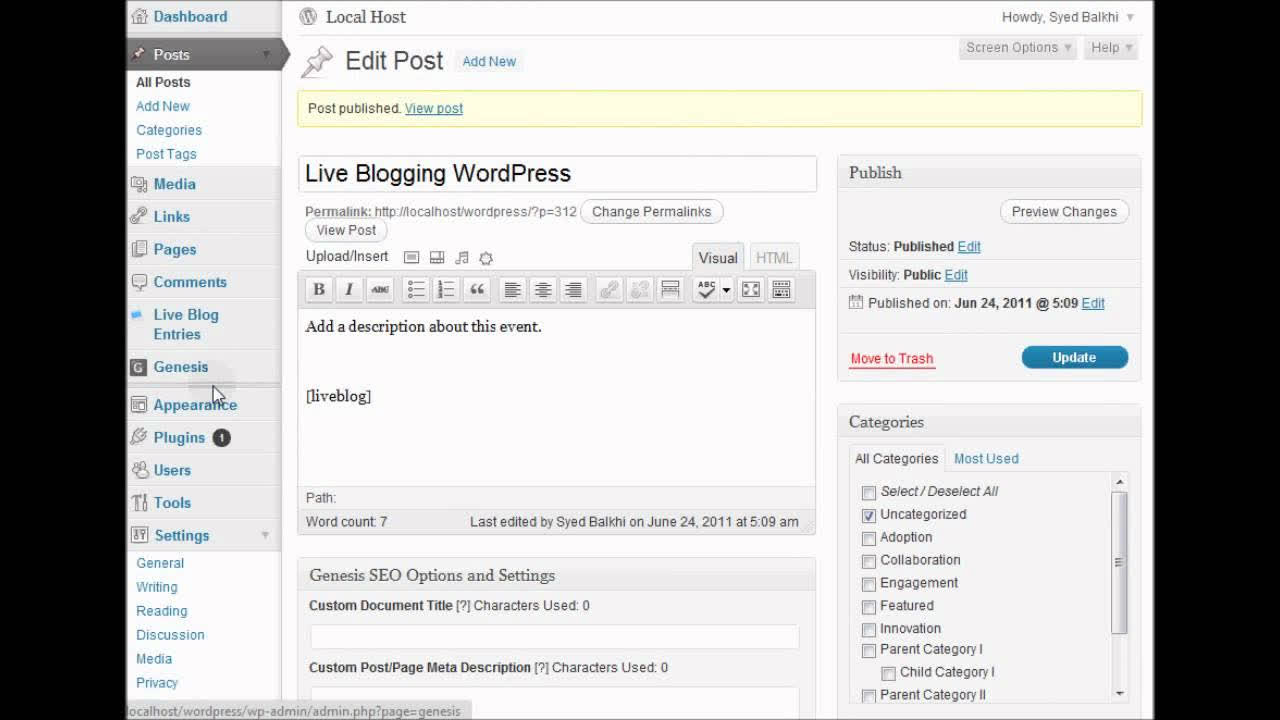Screen dimensions: 1280x720
Task: Show the kitchen sink toolbar row
Action: tap(781, 290)
